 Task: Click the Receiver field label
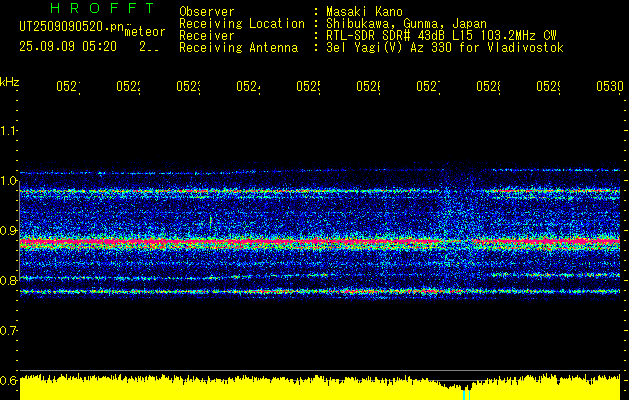pyautogui.click(x=207, y=36)
